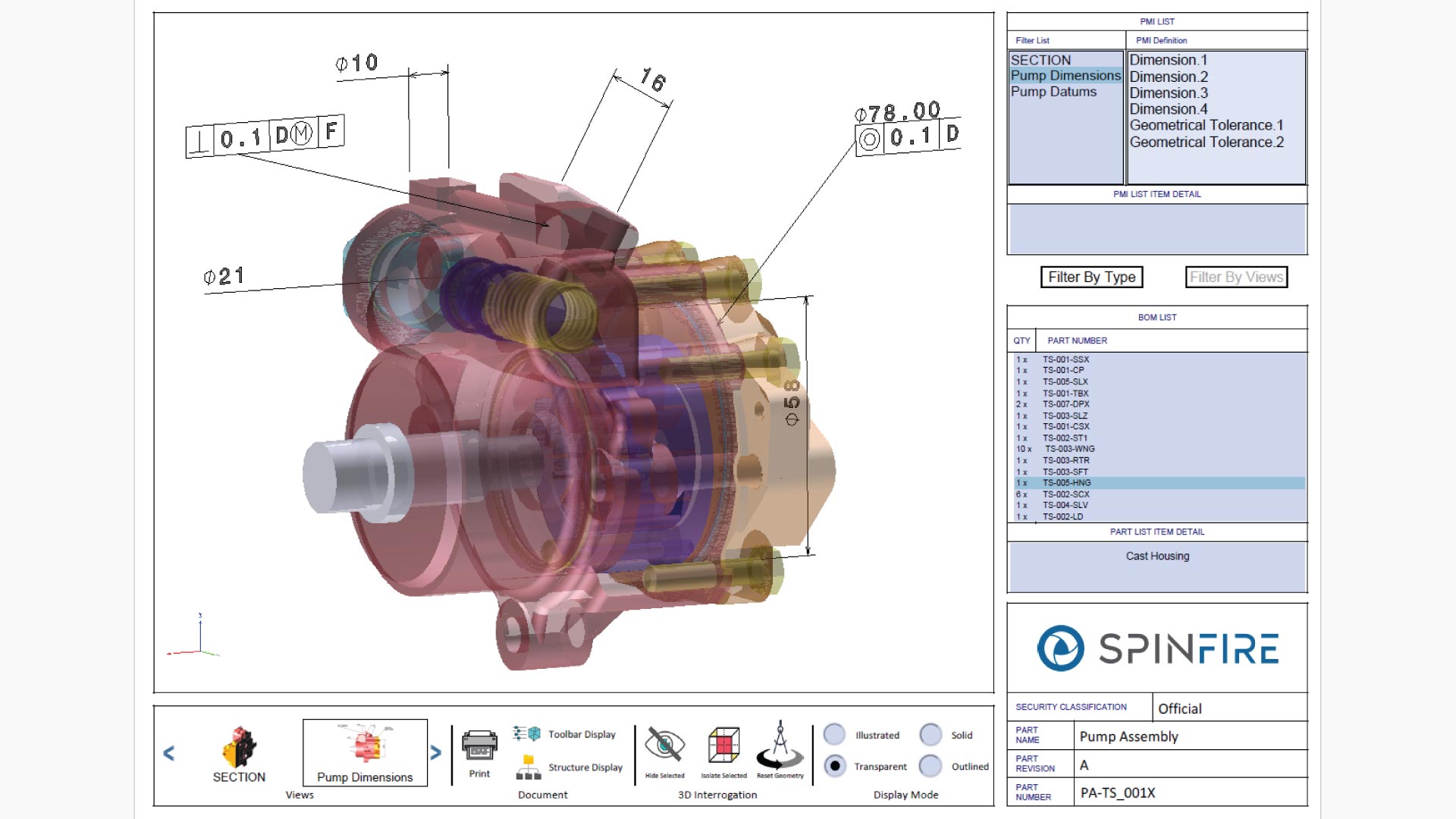Select Pump Datums in the filter list
The height and width of the screenshot is (819, 1456).
click(x=1053, y=92)
